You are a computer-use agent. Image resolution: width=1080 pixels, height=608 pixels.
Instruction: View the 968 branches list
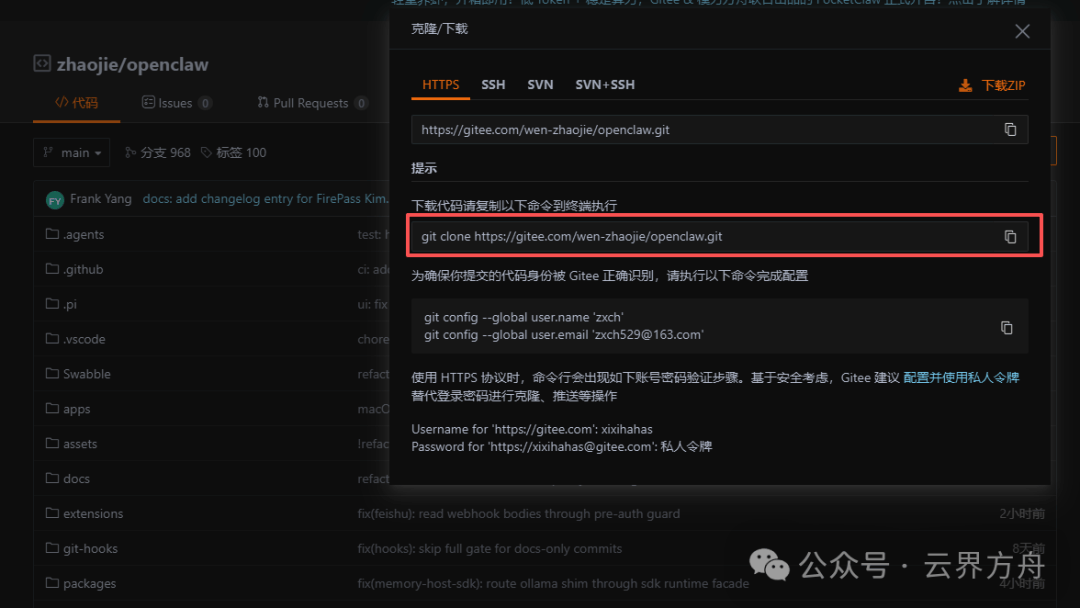click(158, 153)
